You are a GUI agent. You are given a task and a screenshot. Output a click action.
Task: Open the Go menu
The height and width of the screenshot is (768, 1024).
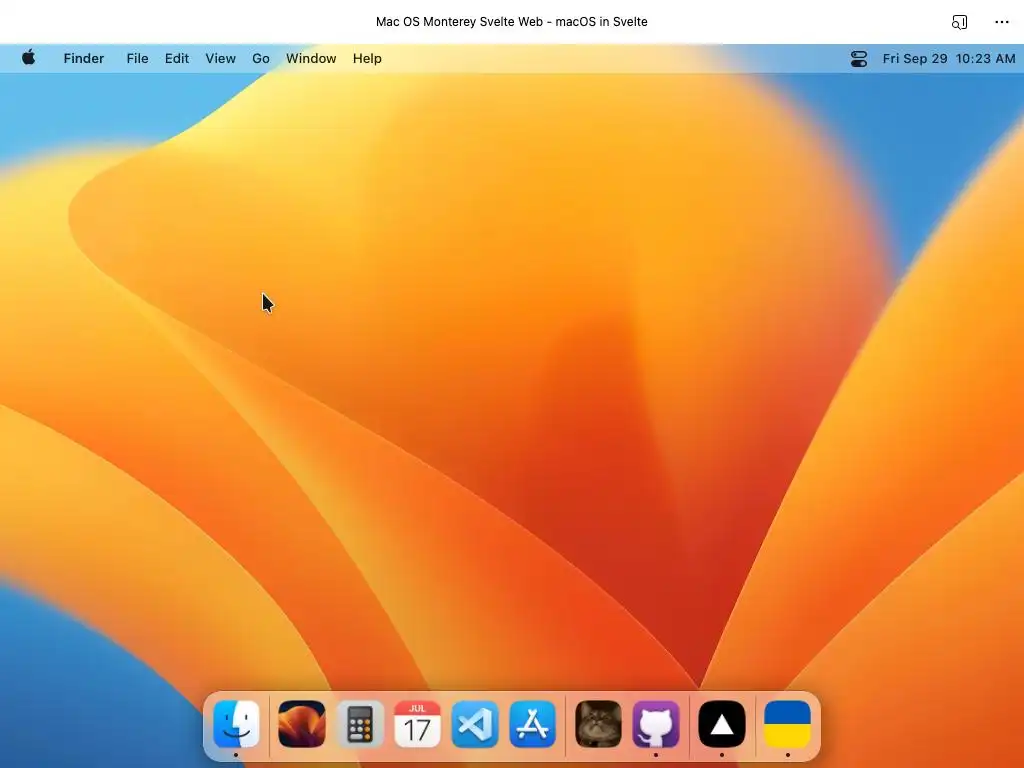pos(261,59)
